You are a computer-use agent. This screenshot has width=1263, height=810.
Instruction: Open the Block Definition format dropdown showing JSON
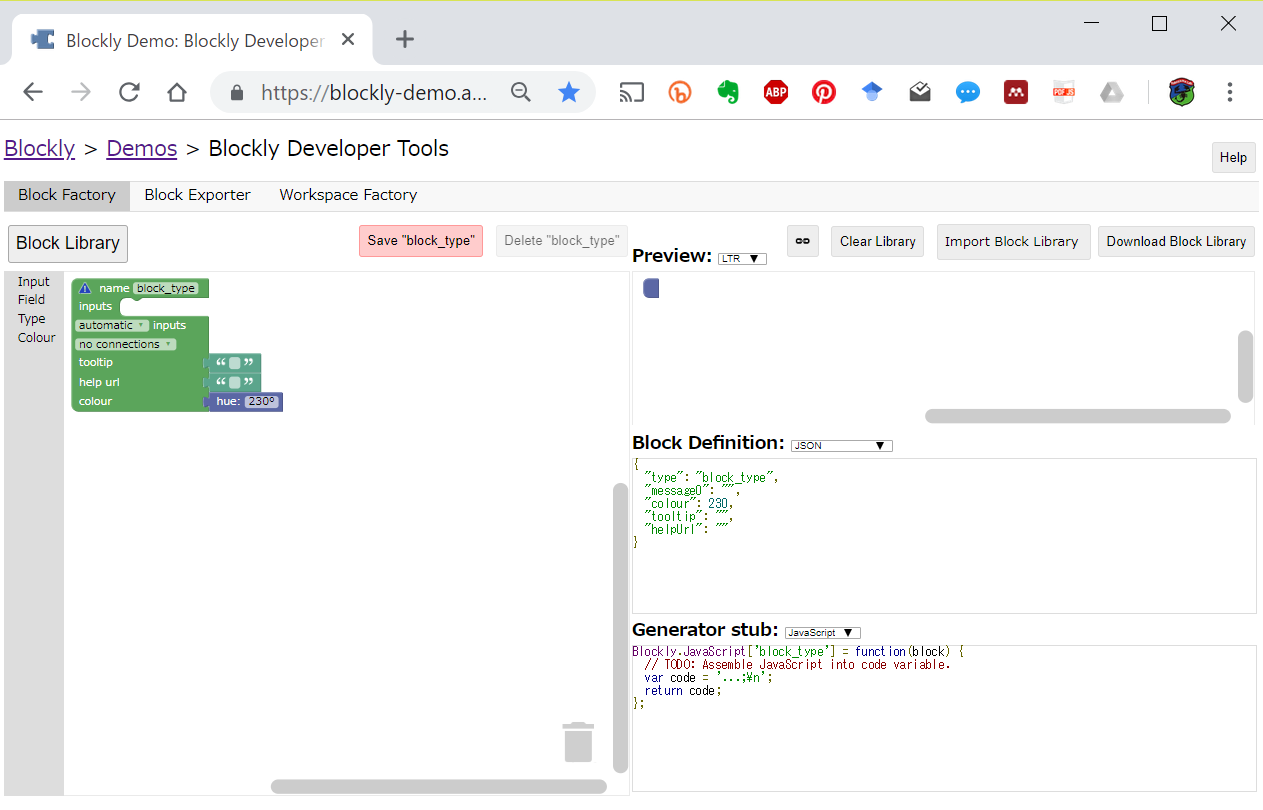(840, 445)
